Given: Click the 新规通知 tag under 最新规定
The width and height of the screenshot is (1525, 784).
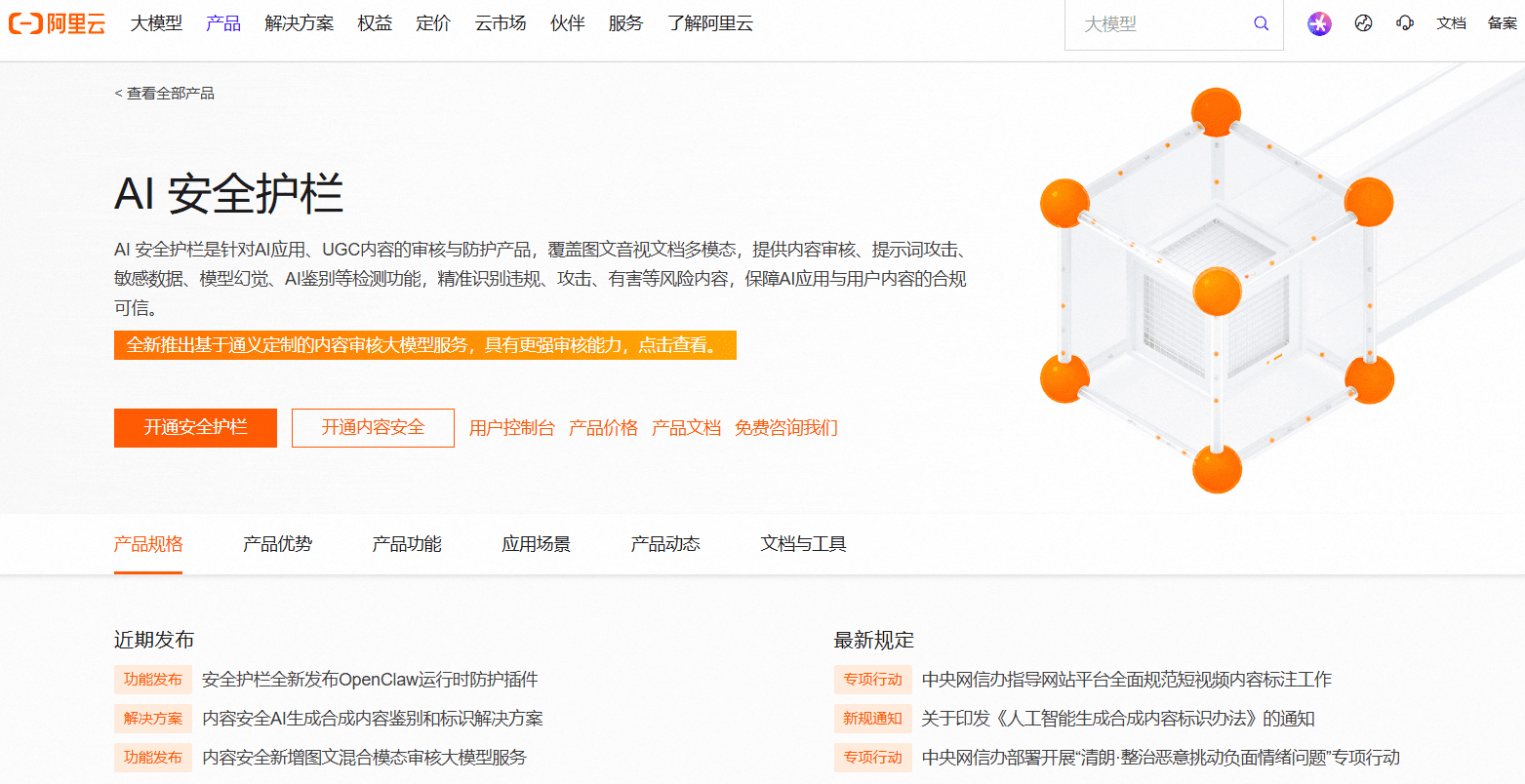Looking at the screenshot, I should pos(873,719).
